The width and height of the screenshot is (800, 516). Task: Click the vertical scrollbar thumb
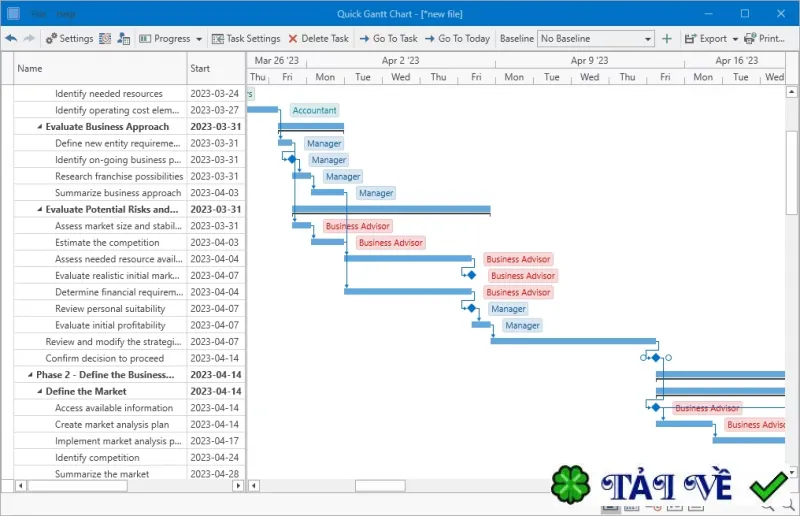click(791, 173)
